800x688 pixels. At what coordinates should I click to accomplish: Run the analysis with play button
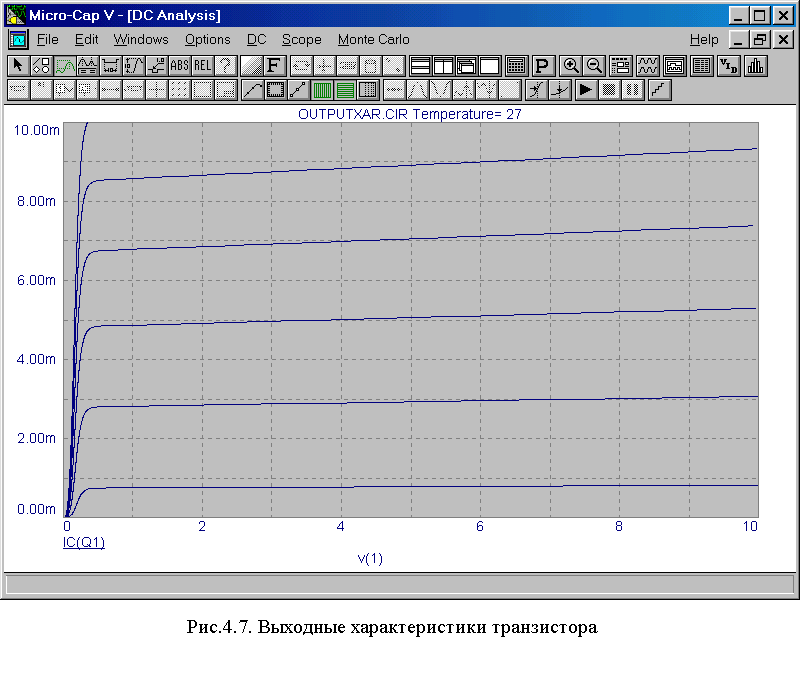point(586,90)
